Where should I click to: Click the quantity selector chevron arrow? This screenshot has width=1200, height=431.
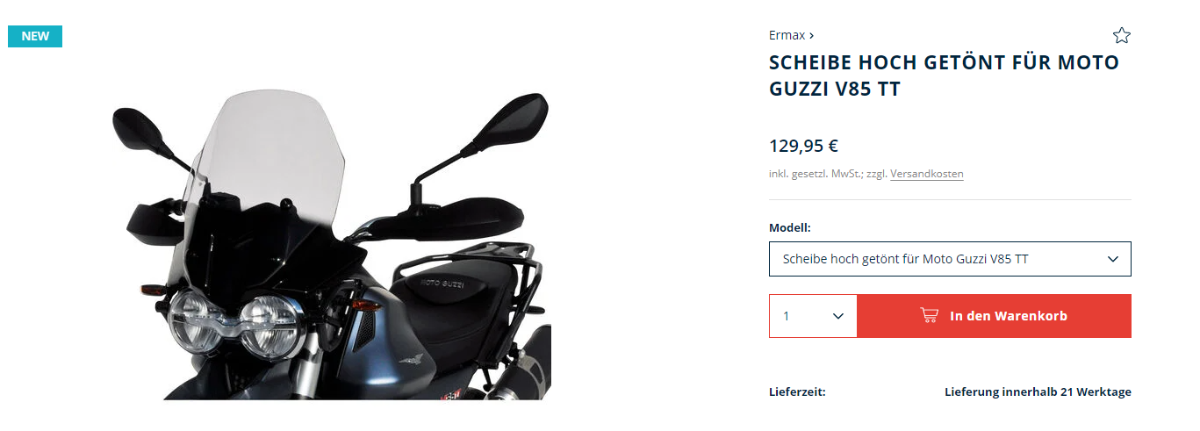pyautogui.click(x=838, y=316)
